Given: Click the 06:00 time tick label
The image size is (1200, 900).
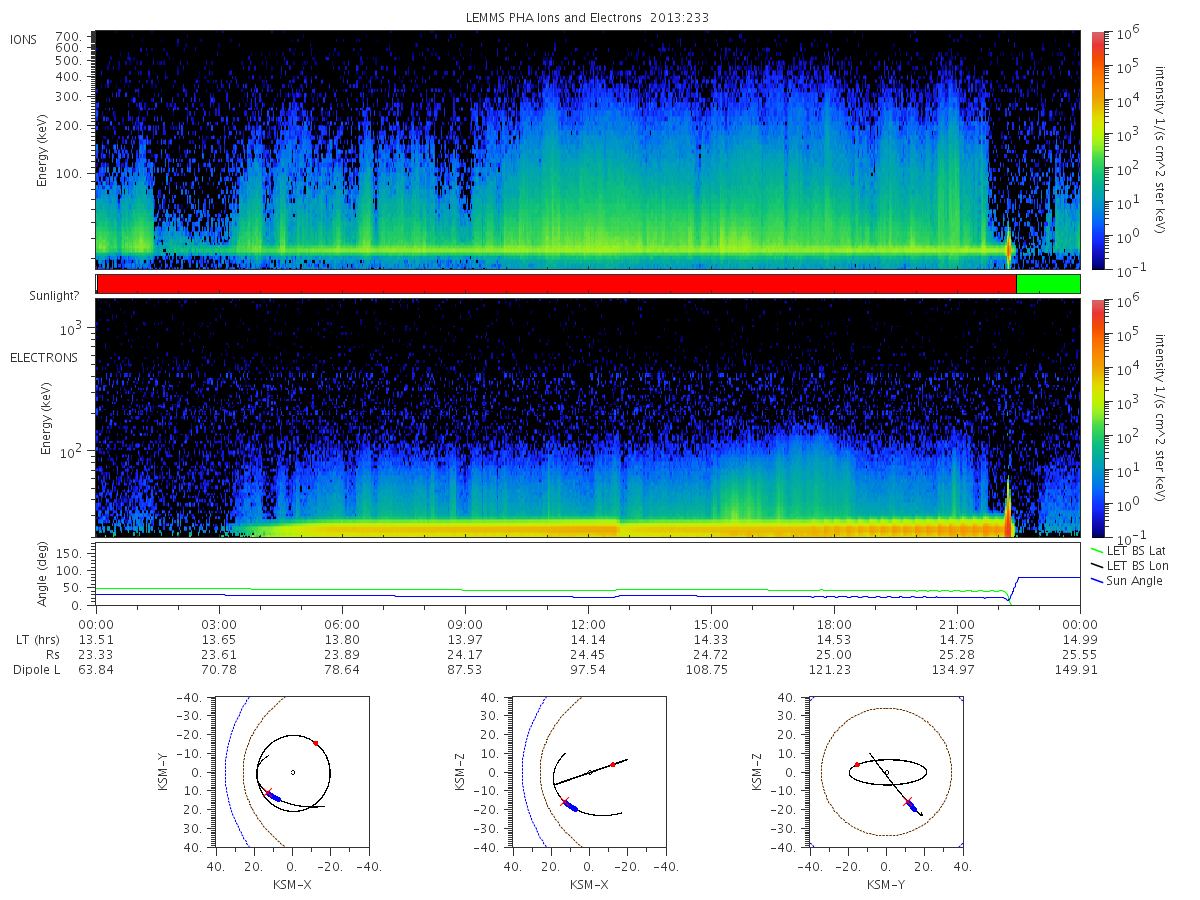Looking at the screenshot, I should tap(342, 623).
